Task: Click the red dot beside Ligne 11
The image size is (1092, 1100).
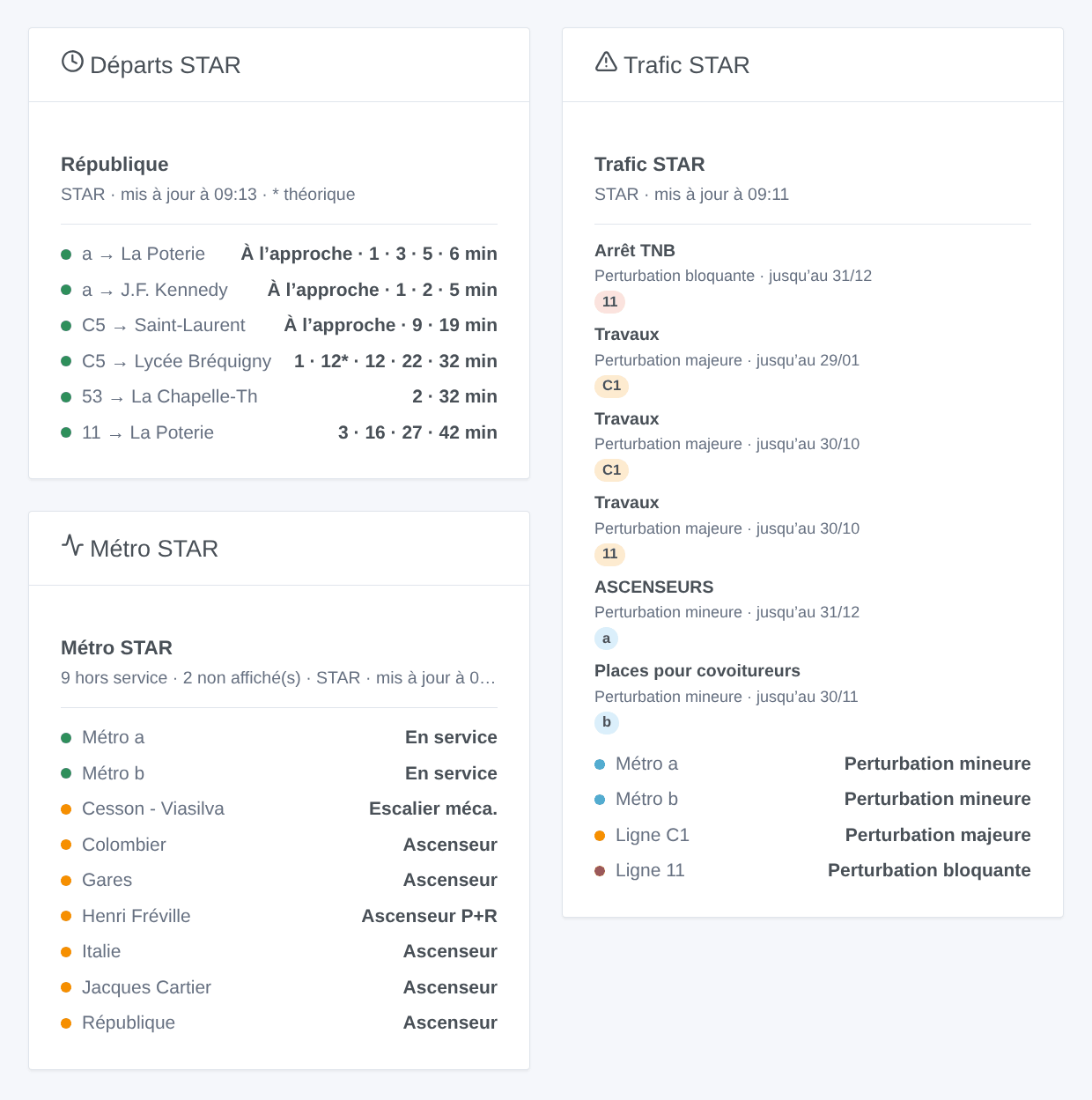Action: point(600,871)
